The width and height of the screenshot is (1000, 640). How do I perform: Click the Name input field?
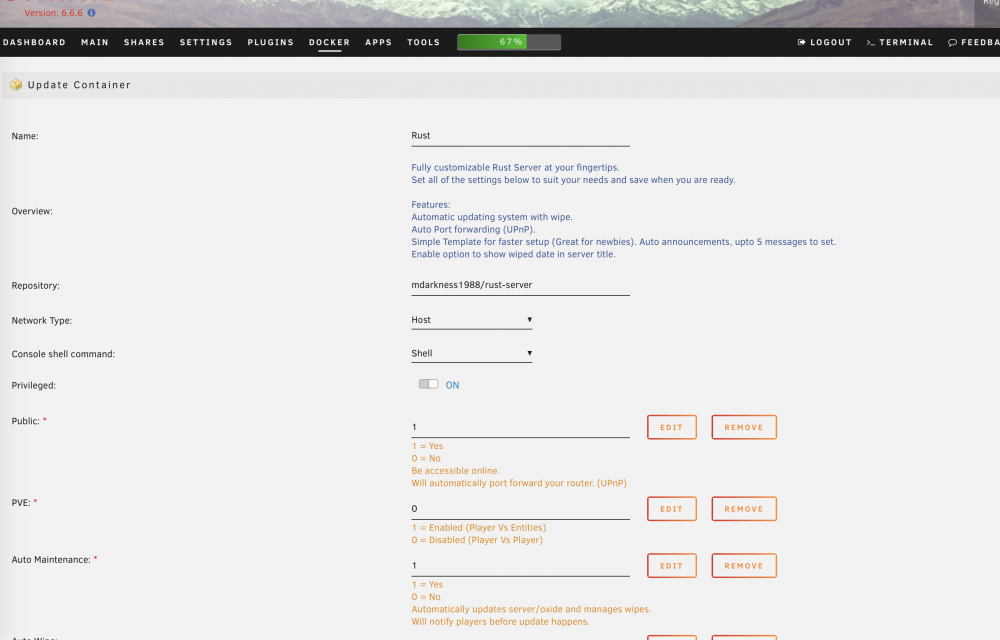point(520,136)
